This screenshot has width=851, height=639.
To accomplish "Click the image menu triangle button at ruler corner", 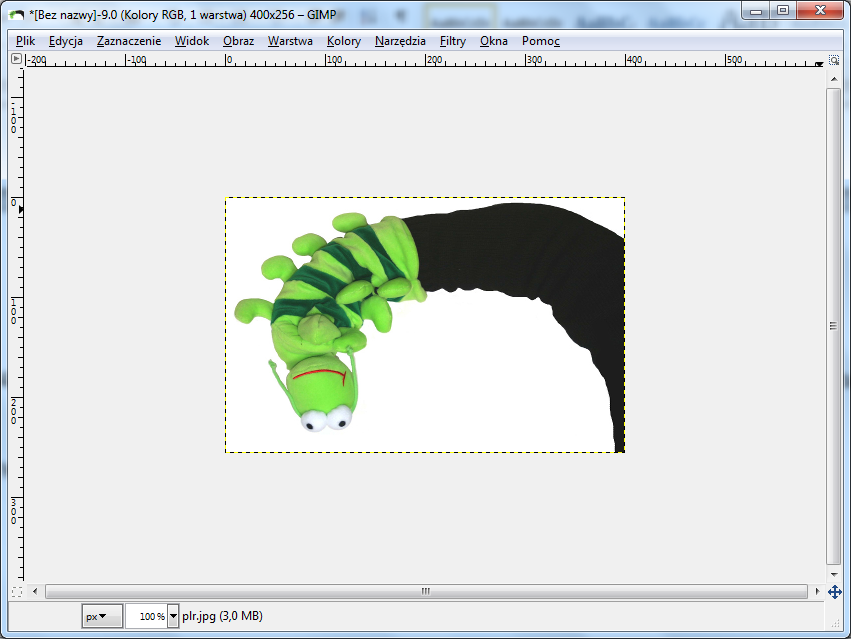I will coord(16,59).
